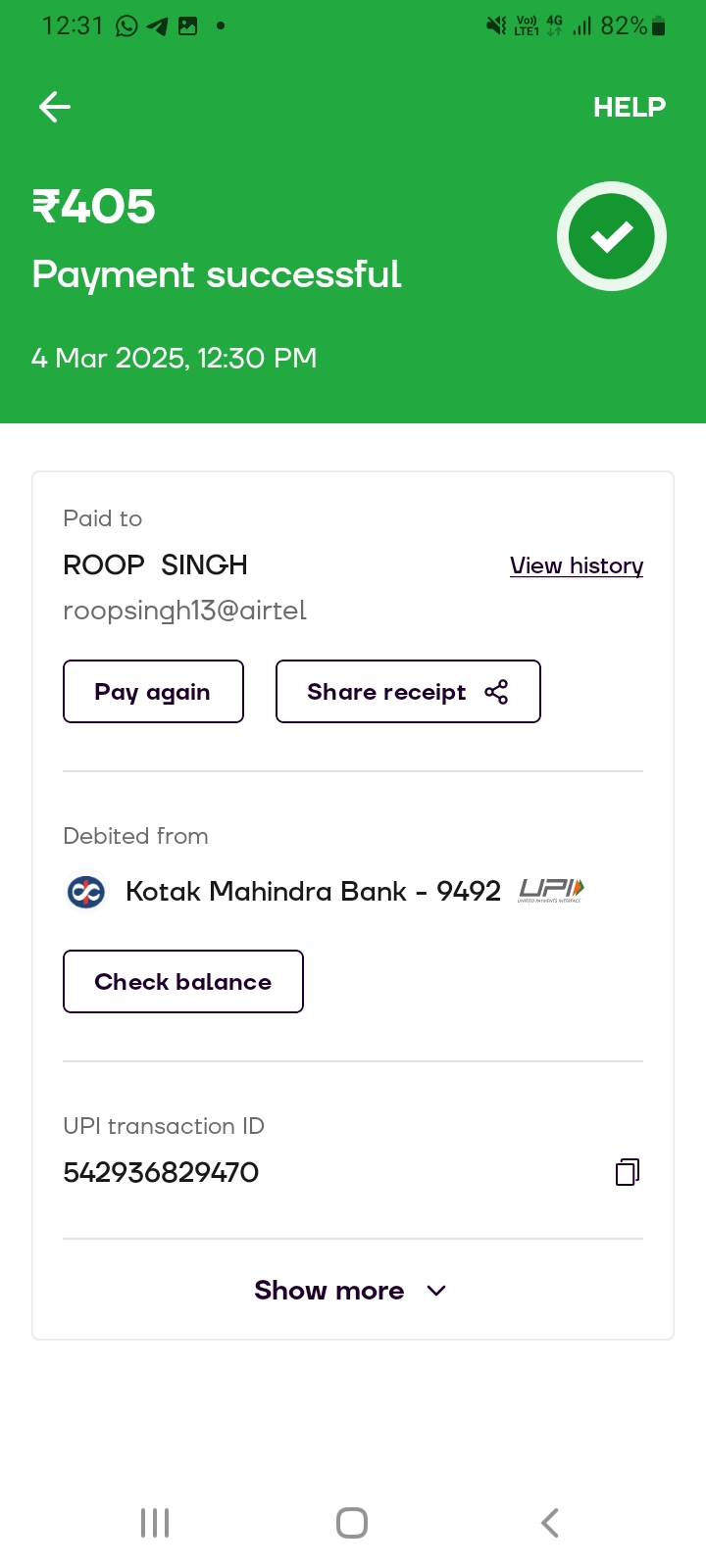The width and height of the screenshot is (706, 1568).
Task: Tap the green success checkmark icon
Action: click(x=612, y=236)
